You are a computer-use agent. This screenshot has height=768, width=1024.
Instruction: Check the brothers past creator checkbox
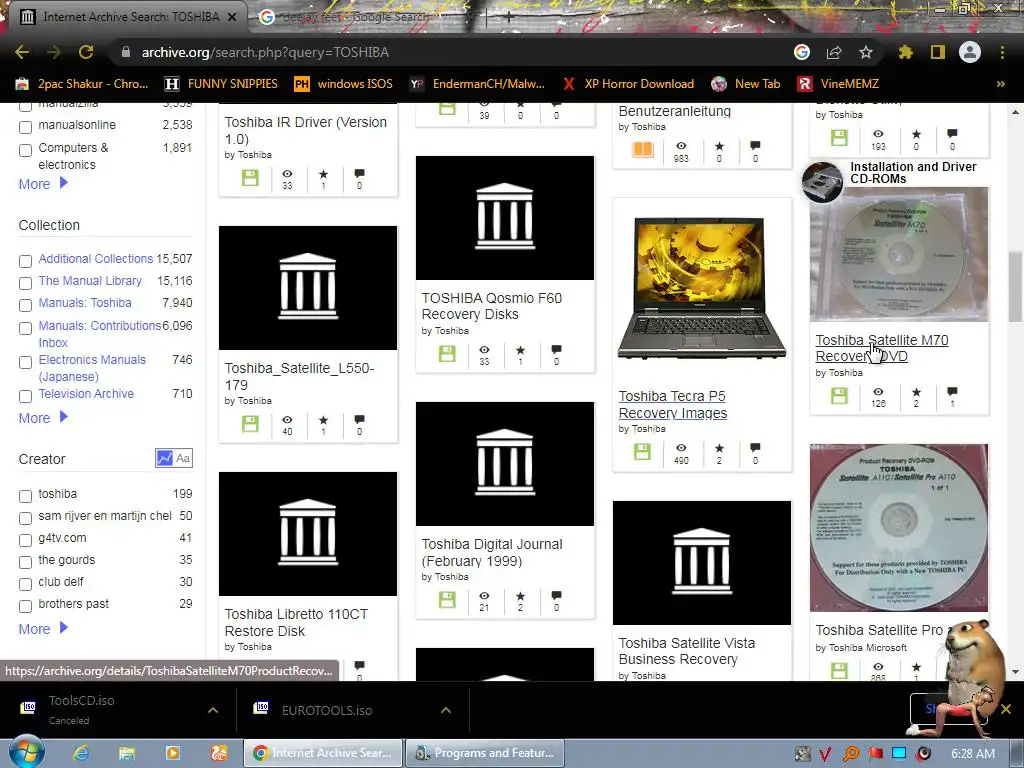pos(25,606)
